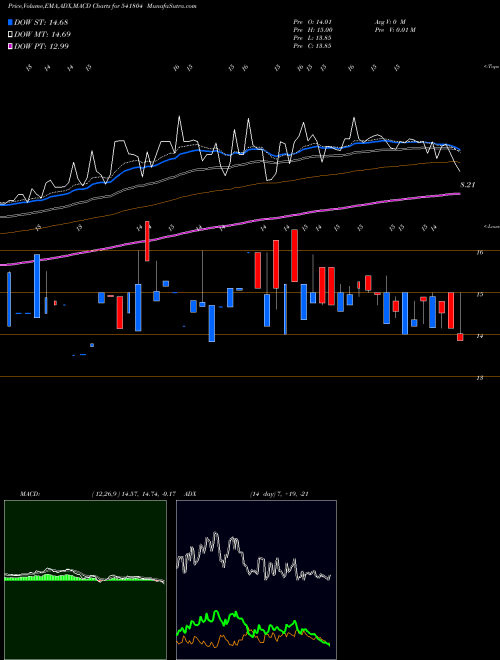Click the chart title at the top
This screenshot has width=500, height=660.
pos(102,6)
